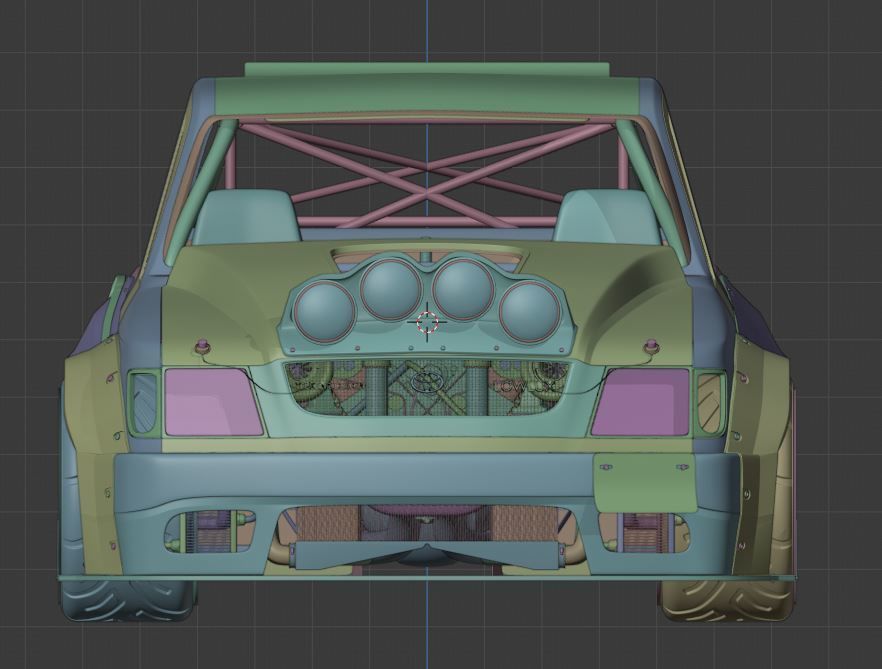
Task: Select the left pink headlight cover
Action: pyautogui.click(x=213, y=402)
